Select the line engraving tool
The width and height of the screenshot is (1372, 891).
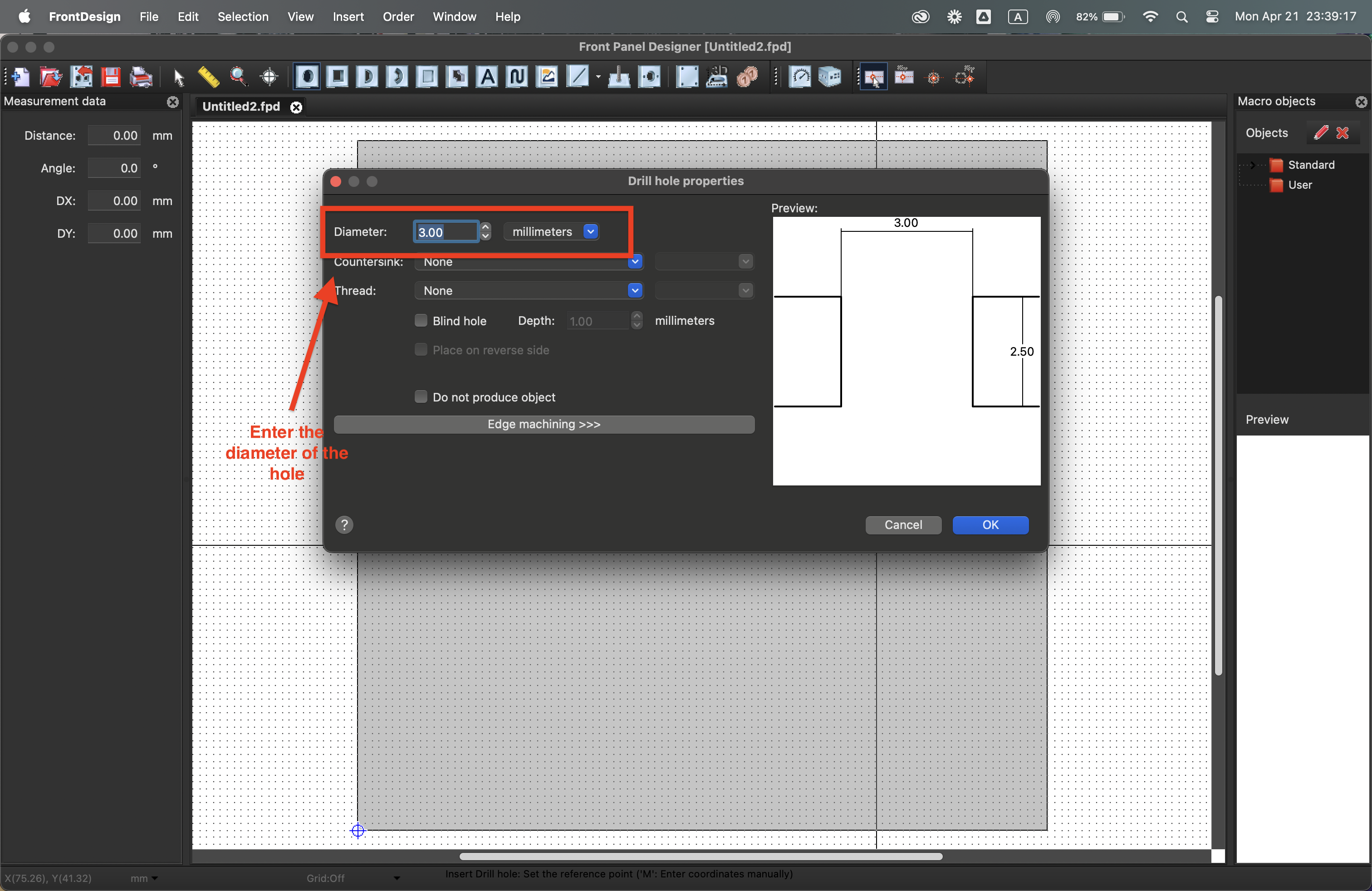[578, 77]
